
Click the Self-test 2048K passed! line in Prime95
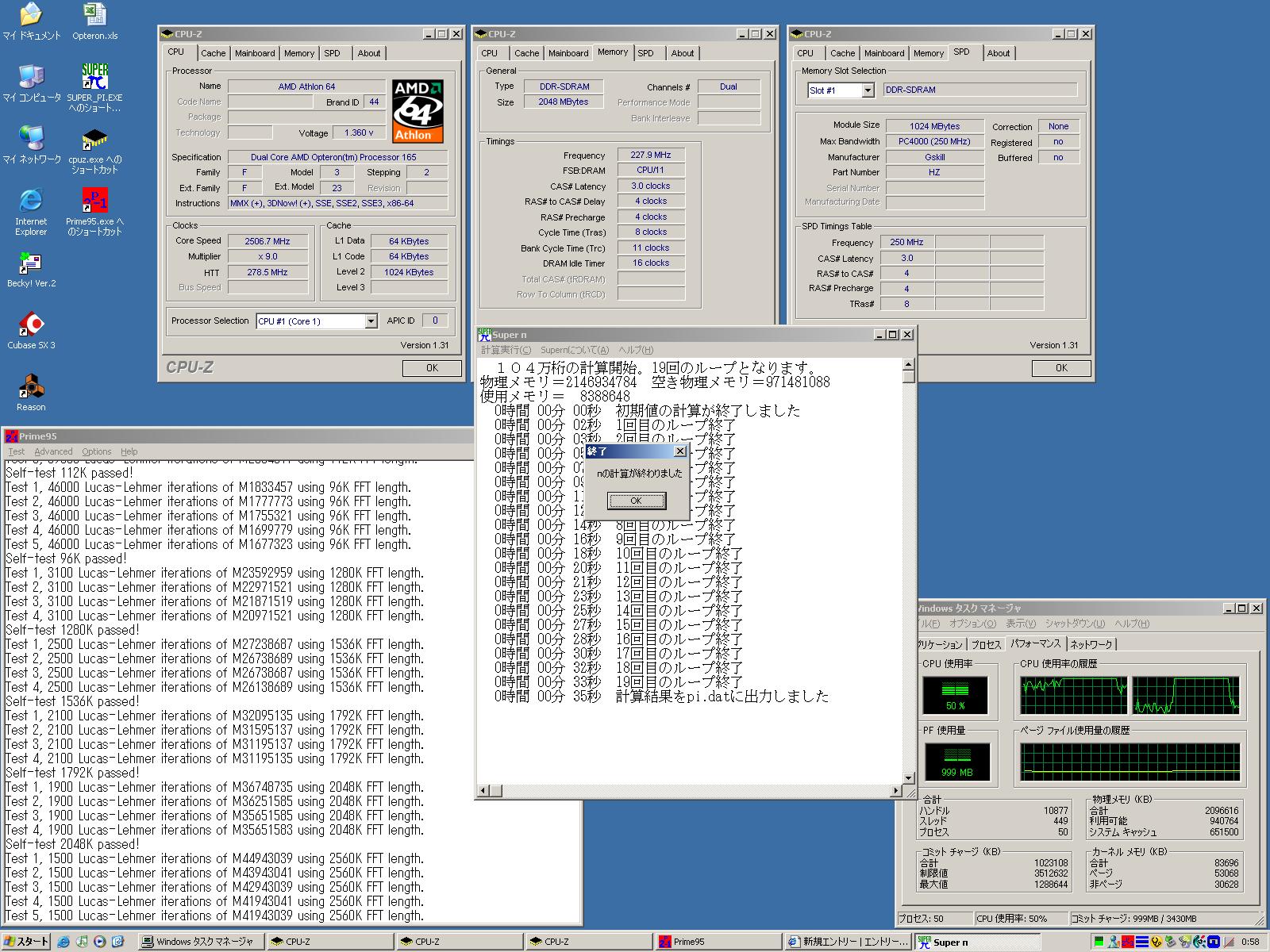[72, 844]
